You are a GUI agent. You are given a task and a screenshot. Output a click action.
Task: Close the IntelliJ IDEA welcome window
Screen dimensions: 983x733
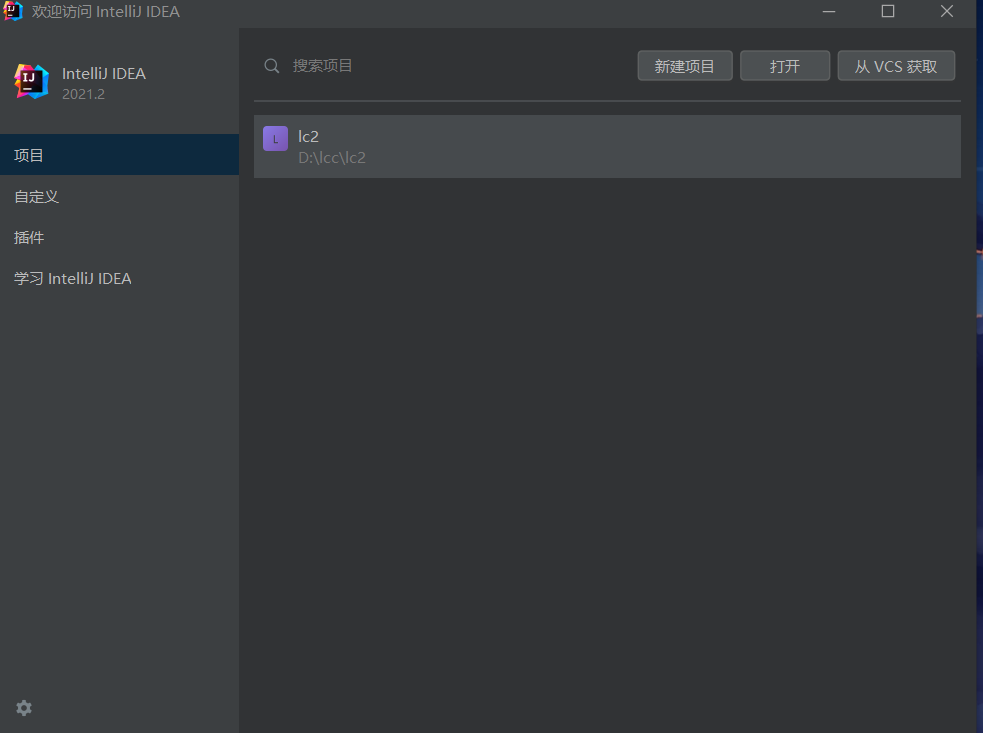(947, 11)
